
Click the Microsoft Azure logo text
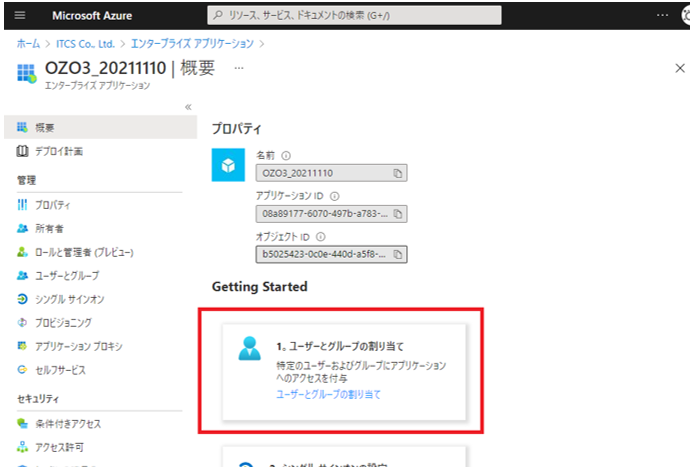click(x=92, y=16)
